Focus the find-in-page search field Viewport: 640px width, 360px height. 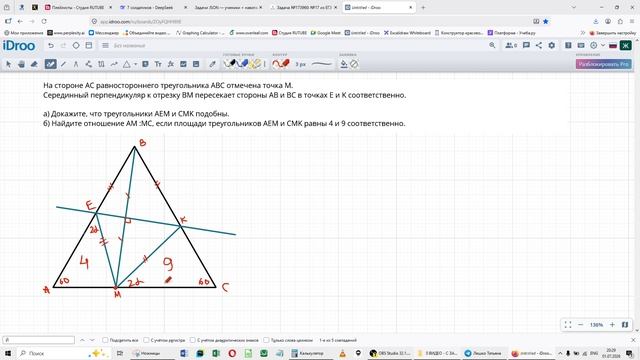(x=39, y=340)
